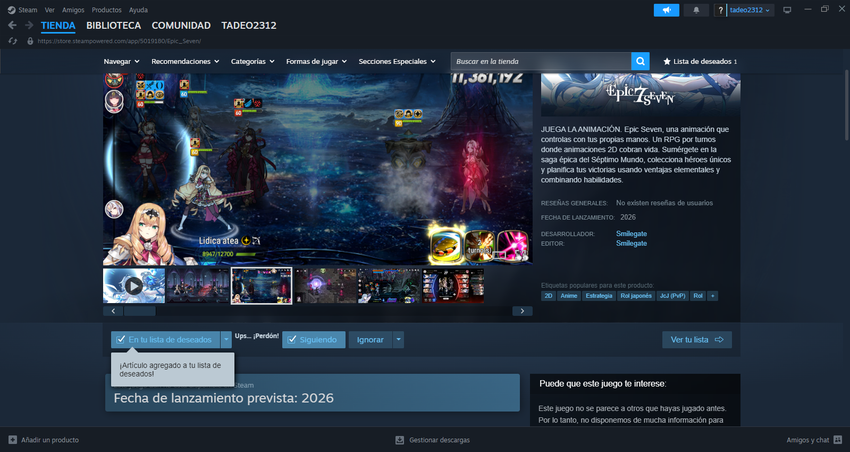Switch to the BIBLIOTECA tab

click(113, 25)
